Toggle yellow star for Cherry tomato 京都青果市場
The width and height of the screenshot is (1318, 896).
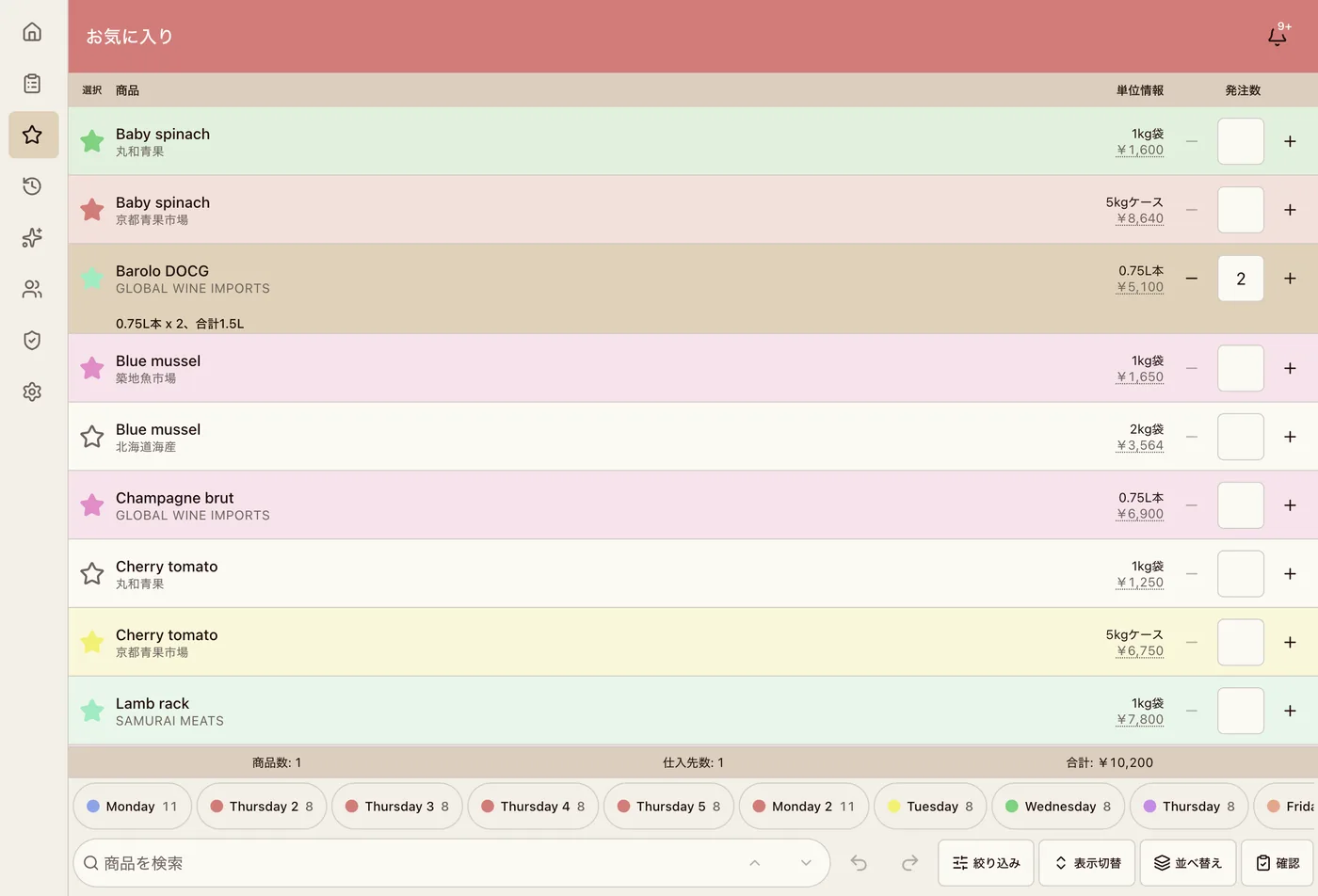pyautogui.click(x=92, y=642)
